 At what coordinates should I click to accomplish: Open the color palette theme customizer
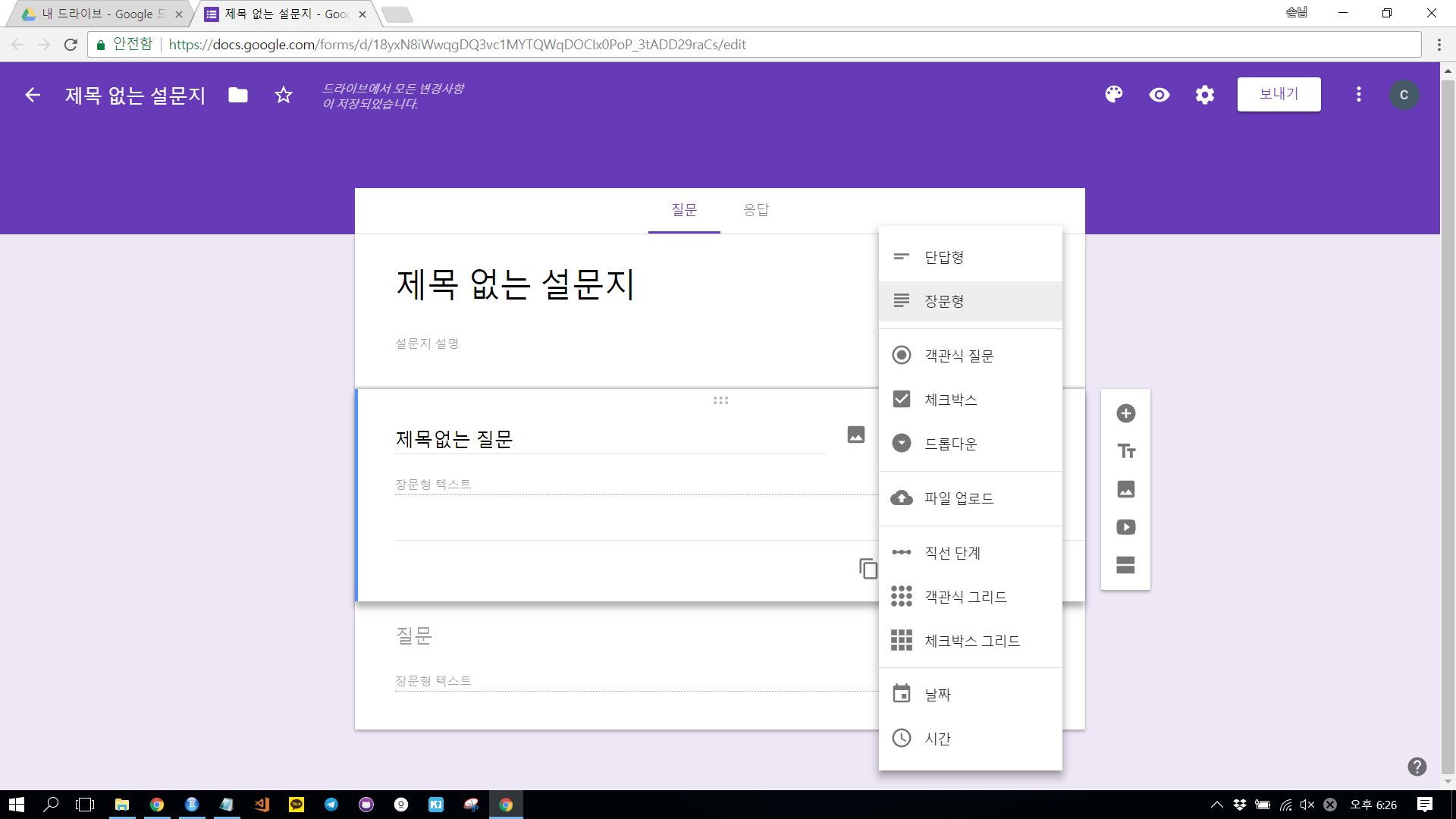point(1113,95)
